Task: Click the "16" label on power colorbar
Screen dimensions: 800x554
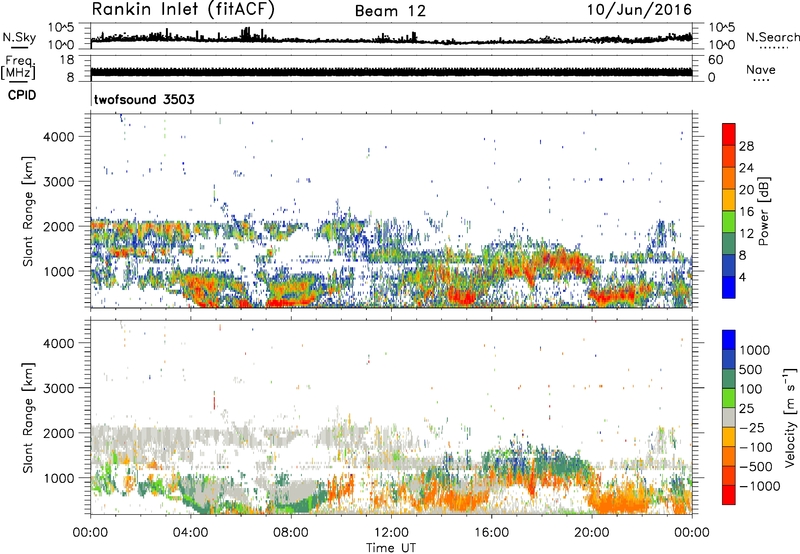Action: (x=746, y=212)
